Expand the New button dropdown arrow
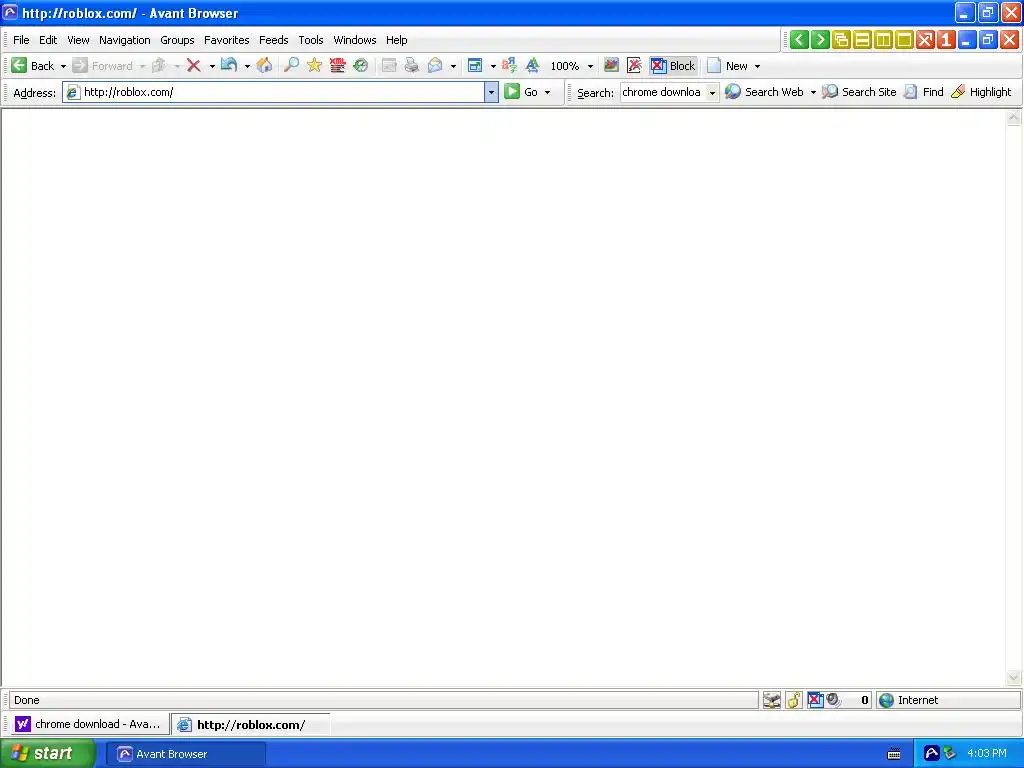The width and height of the screenshot is (1024, 768). click(758, 66)
